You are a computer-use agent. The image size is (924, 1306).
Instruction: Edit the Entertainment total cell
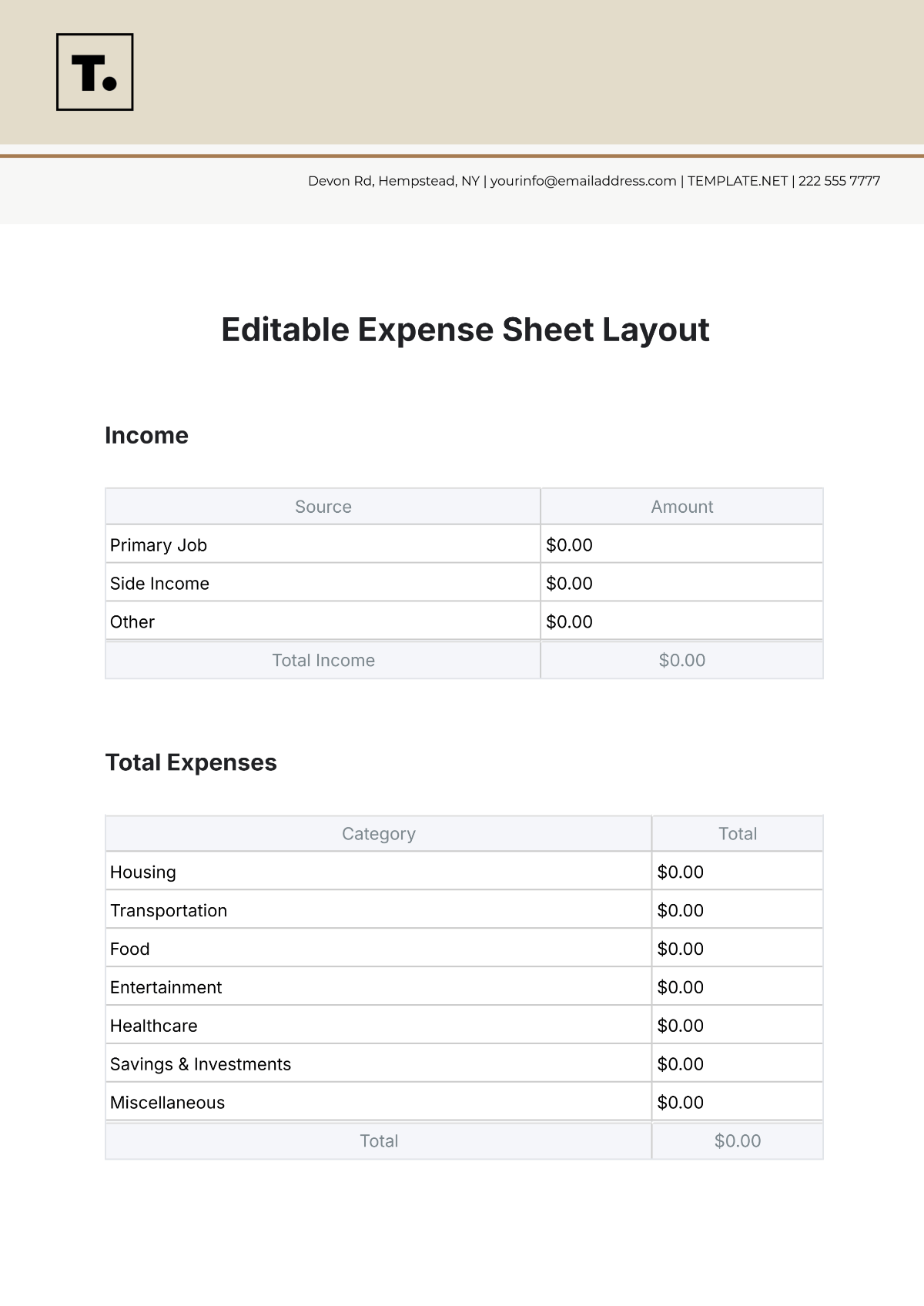737,988
